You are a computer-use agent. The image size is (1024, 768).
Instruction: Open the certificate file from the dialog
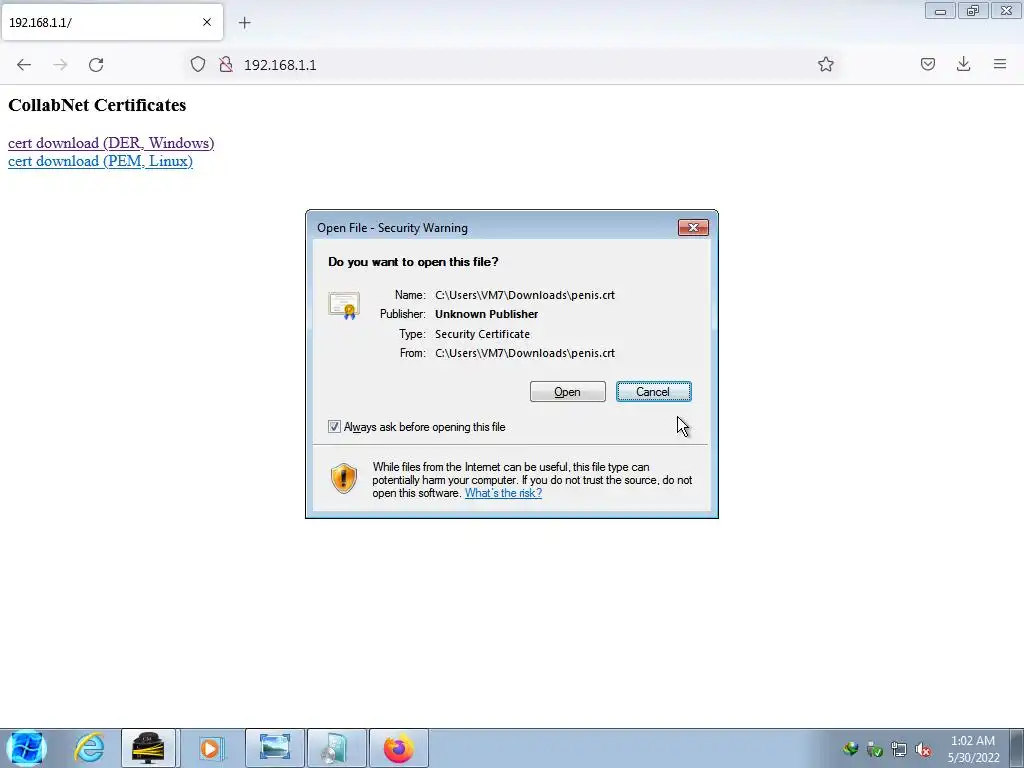[568, 392]
